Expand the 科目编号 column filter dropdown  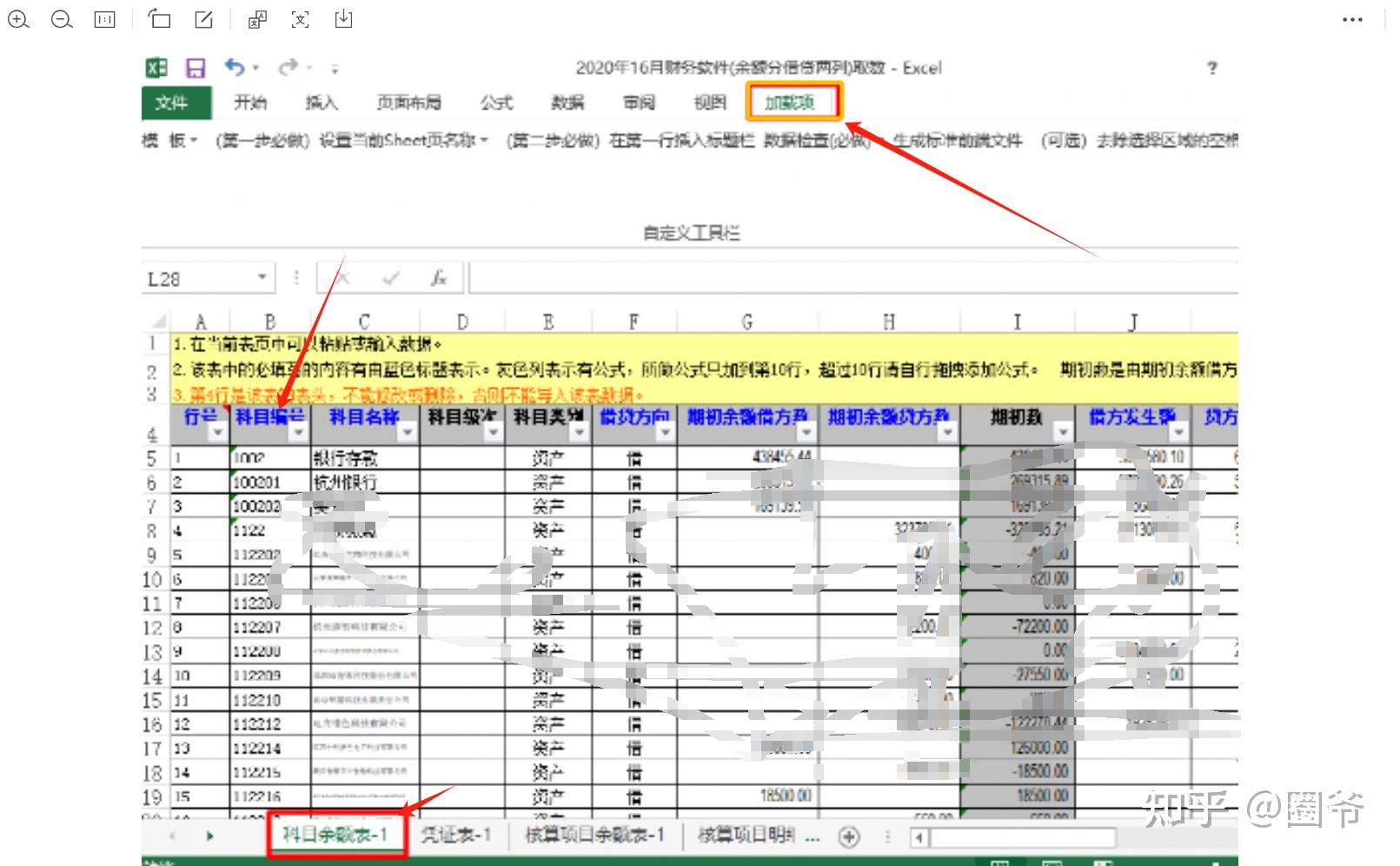pos(299,432)
